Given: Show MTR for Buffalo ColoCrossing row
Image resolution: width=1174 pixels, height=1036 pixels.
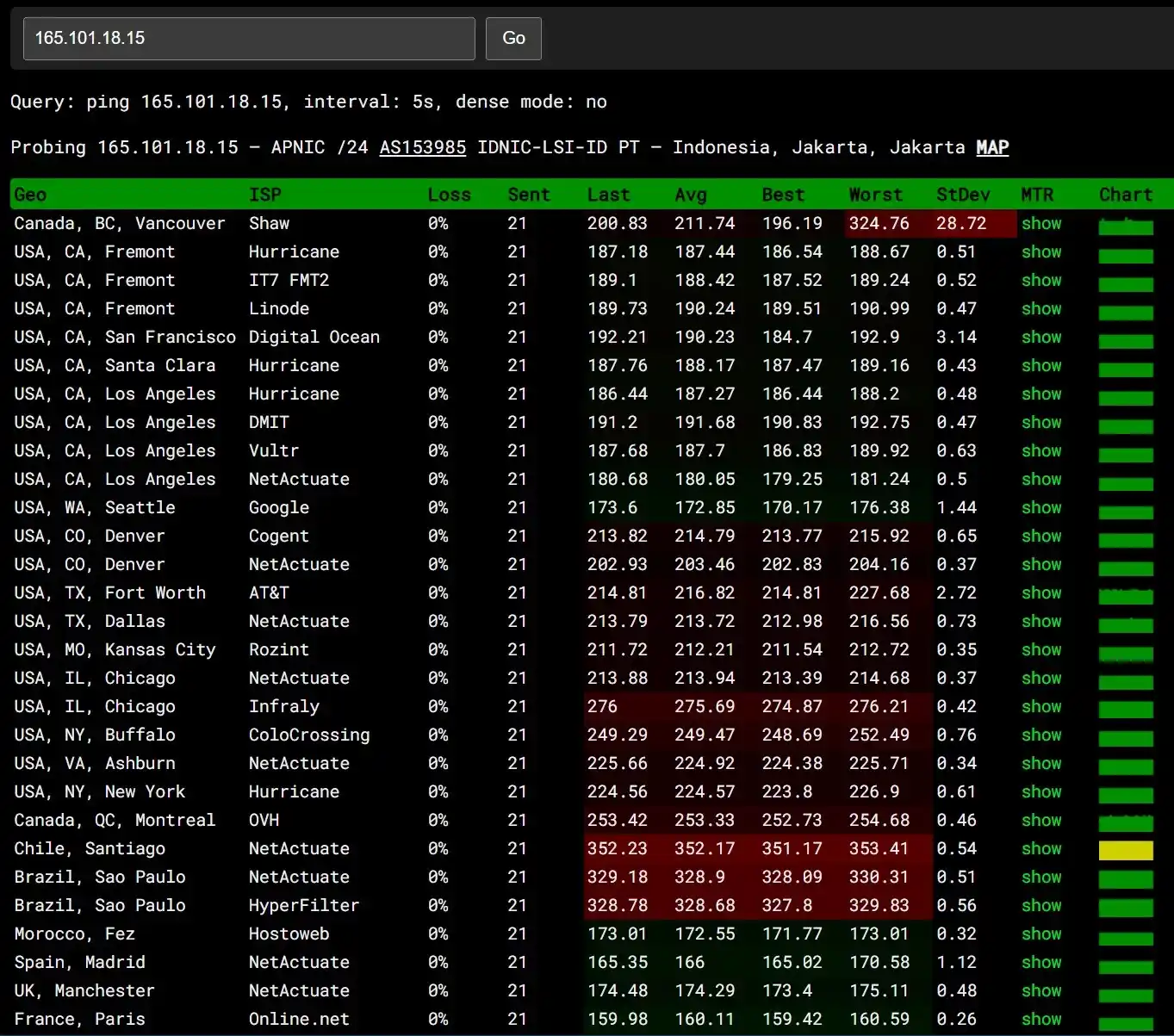Looking at the screenshot, I should point(1041,735).
